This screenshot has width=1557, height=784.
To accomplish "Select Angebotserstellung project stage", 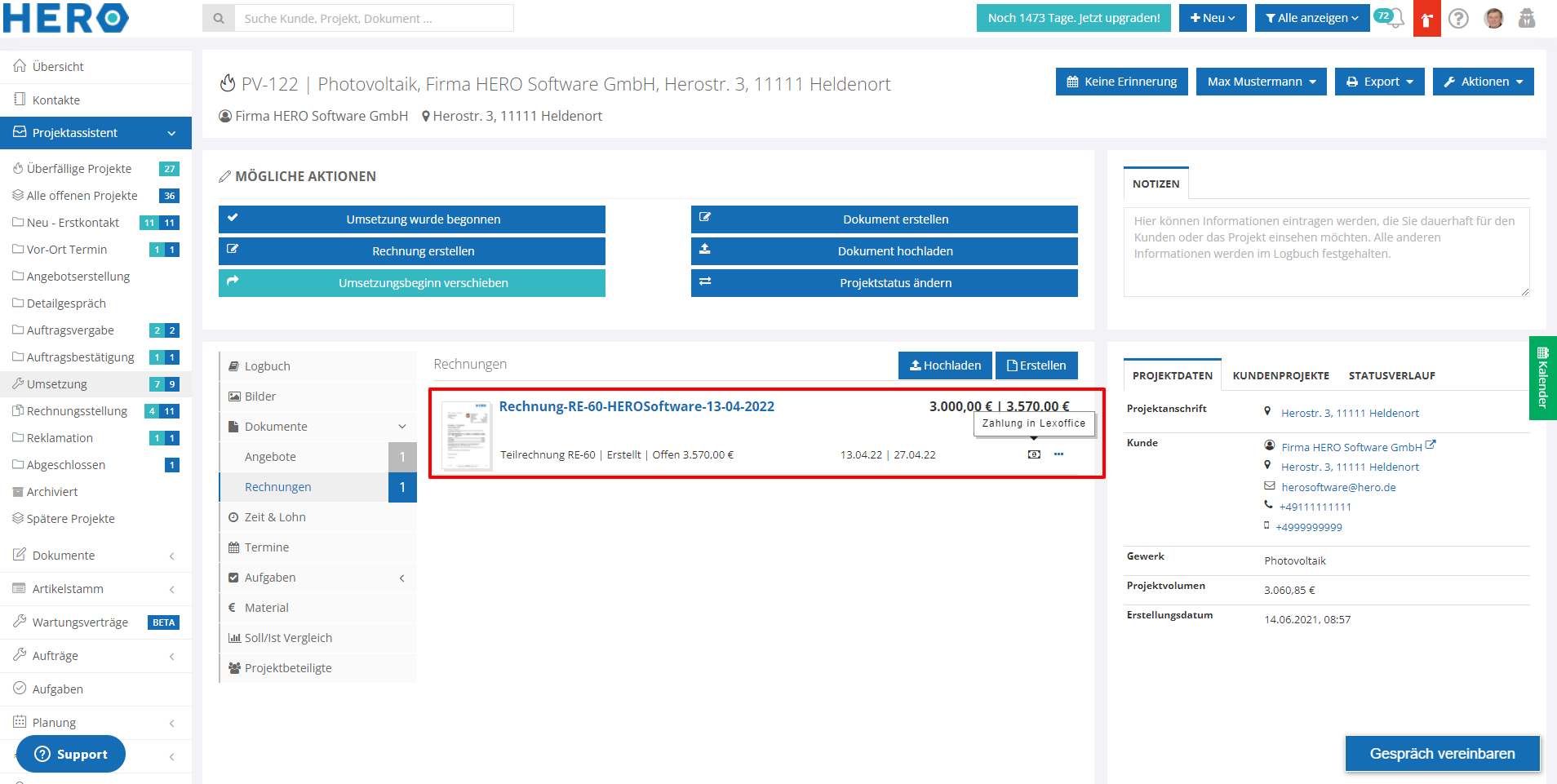I will pyautogui.click(x=96, y=277).
